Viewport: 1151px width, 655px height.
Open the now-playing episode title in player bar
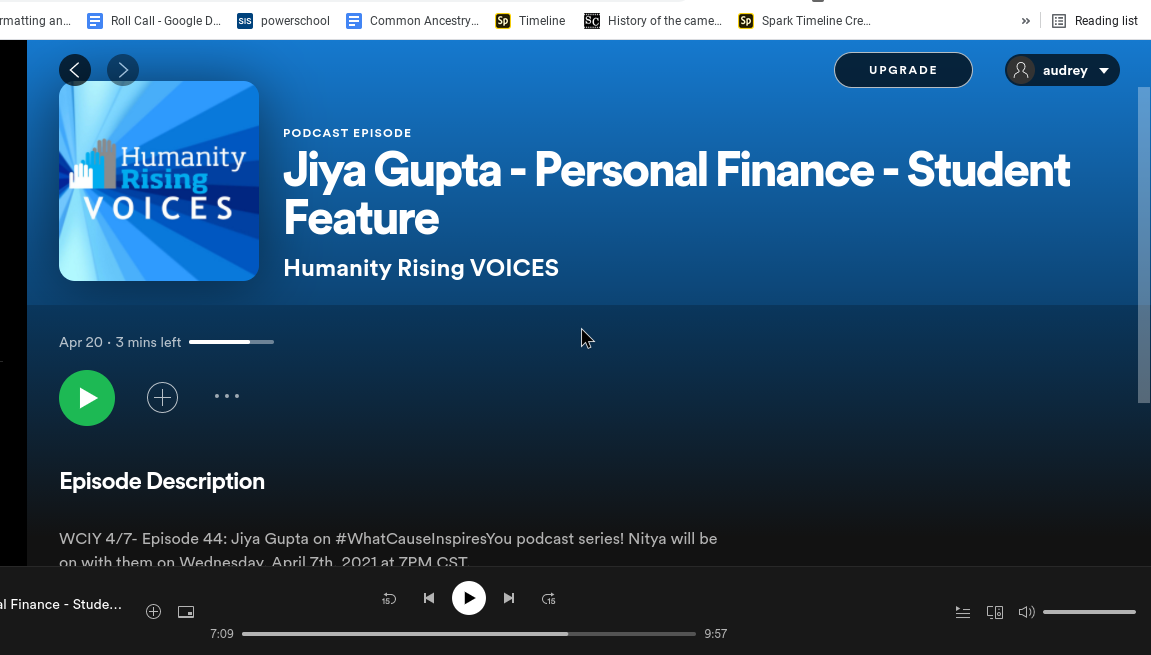pyautogui.click(x=61, y=604)
